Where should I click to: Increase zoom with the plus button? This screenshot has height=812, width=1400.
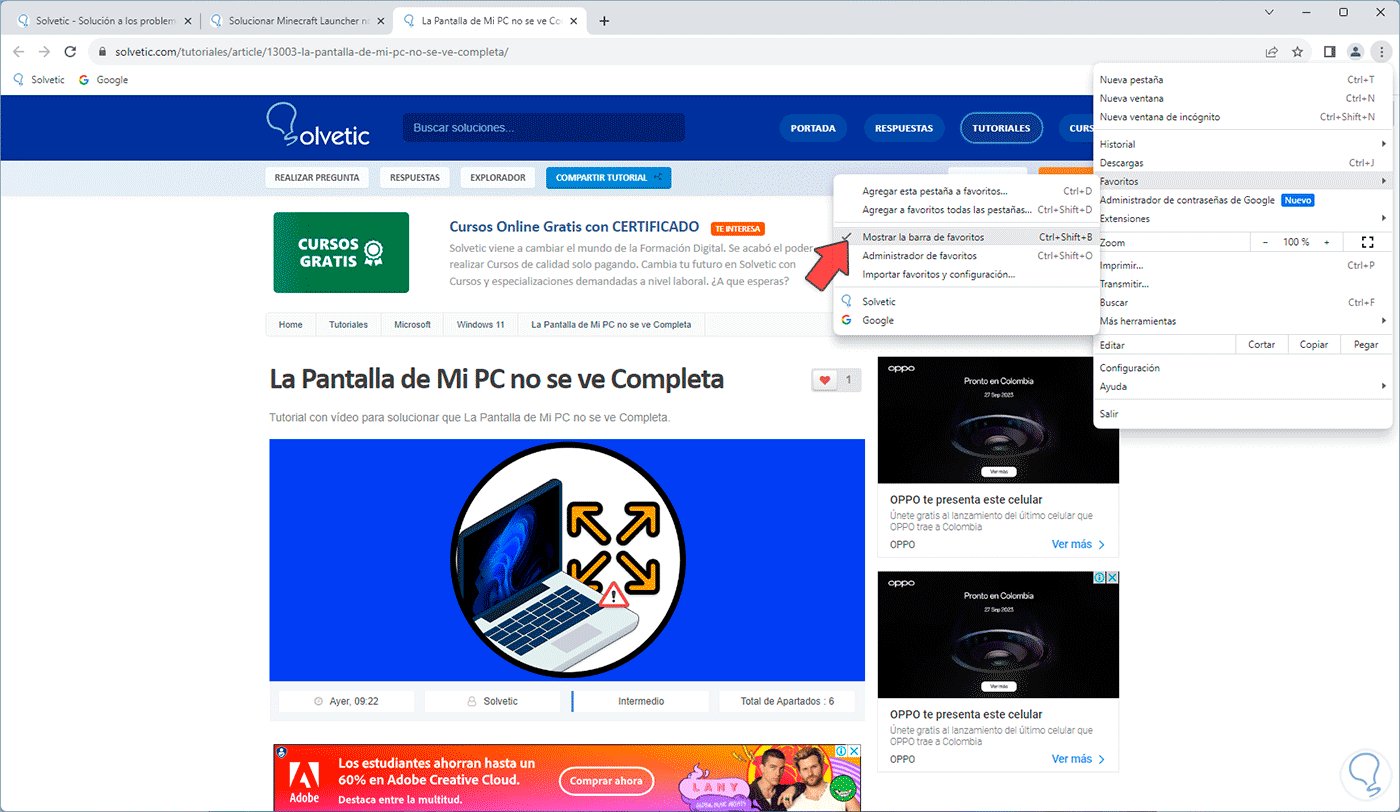tap(1327, 242)
